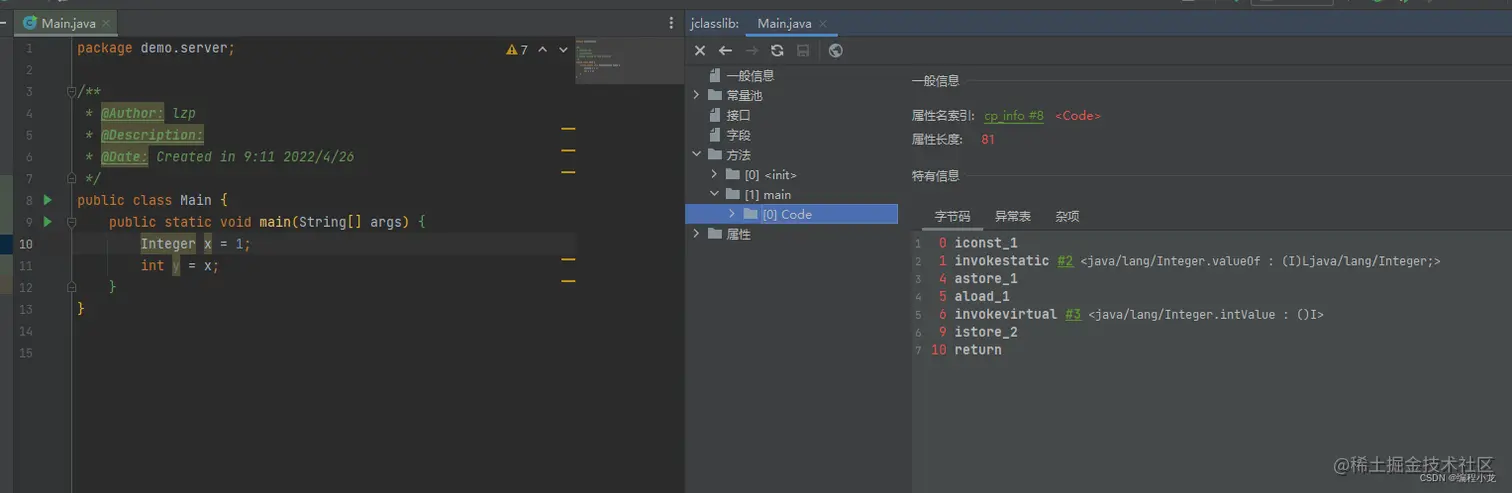The height and width of the screenshot is (493, 1512).
Task: Follow the cp_info #8 link
Action: click(1014, 116)
